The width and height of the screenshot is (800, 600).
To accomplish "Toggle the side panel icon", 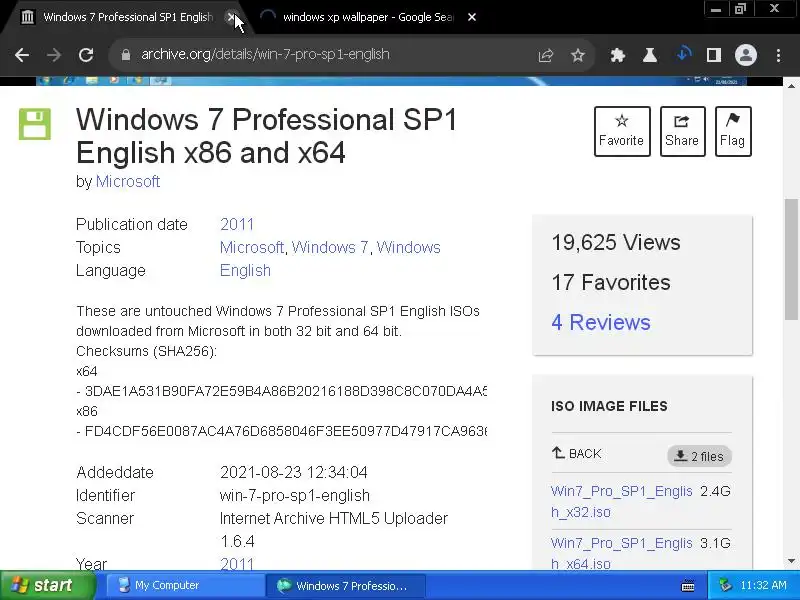I will 714,55.
